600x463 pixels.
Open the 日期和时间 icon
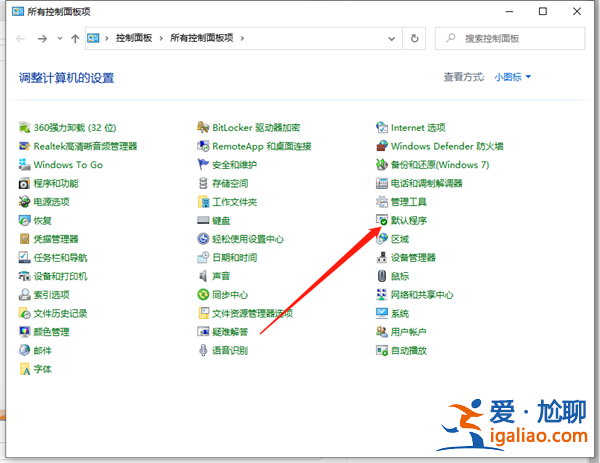click(203, 258)
